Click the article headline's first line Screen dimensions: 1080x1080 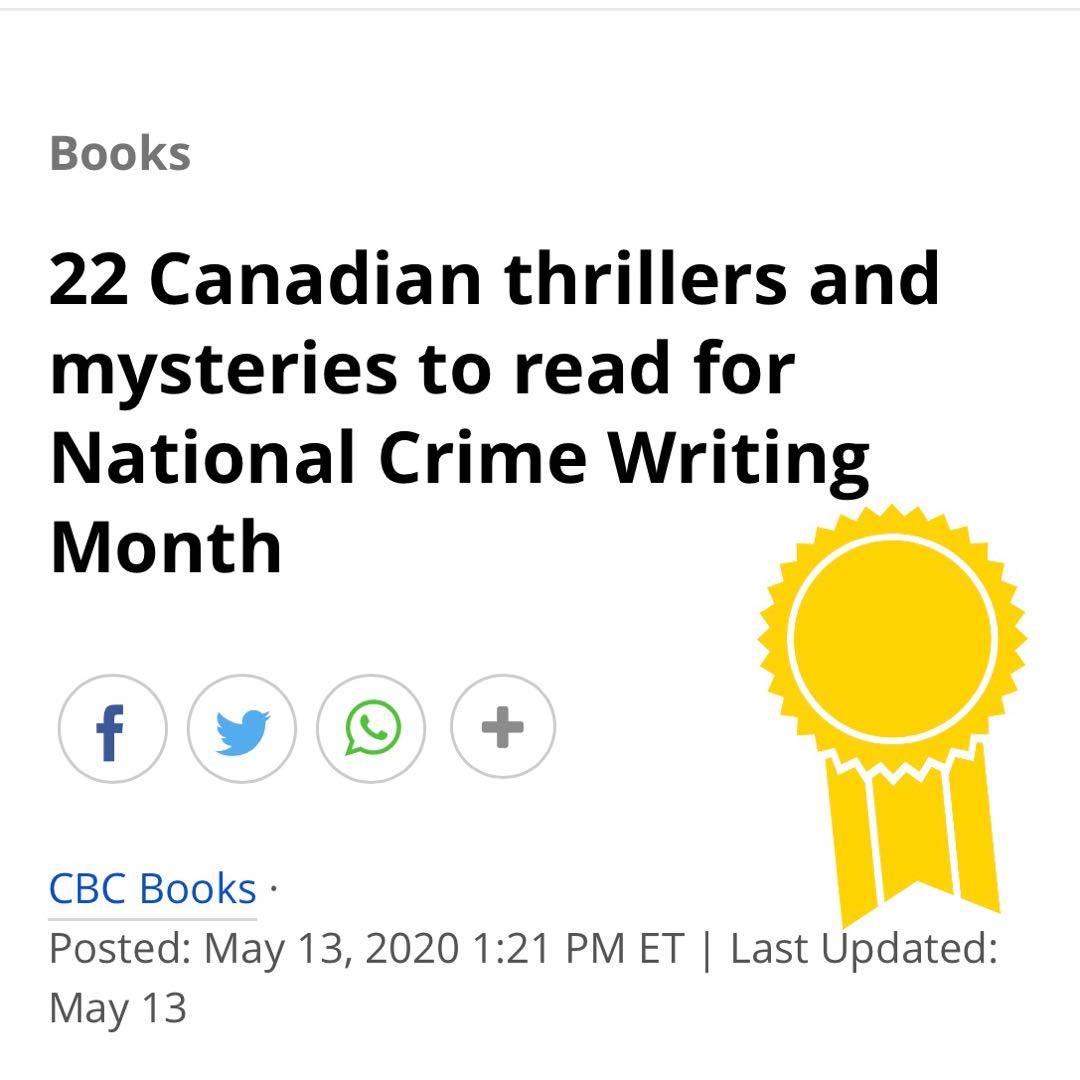pyautogui.click(x=494, y=279)
